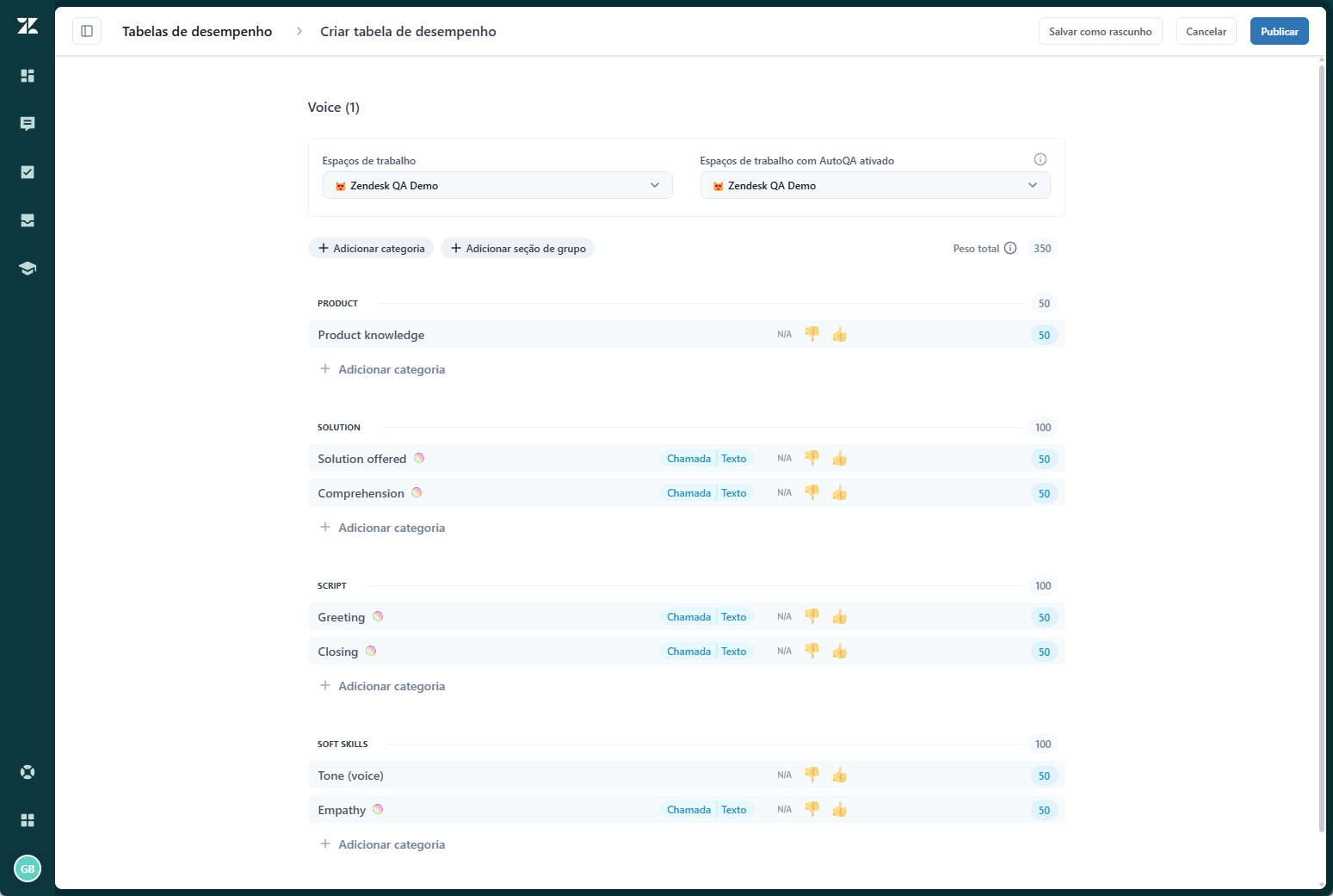Image resolution: width=1333 pixels, height=896 pixels.
Task: Select N/A for Comprehension
Action: click(x=784, y=493)
